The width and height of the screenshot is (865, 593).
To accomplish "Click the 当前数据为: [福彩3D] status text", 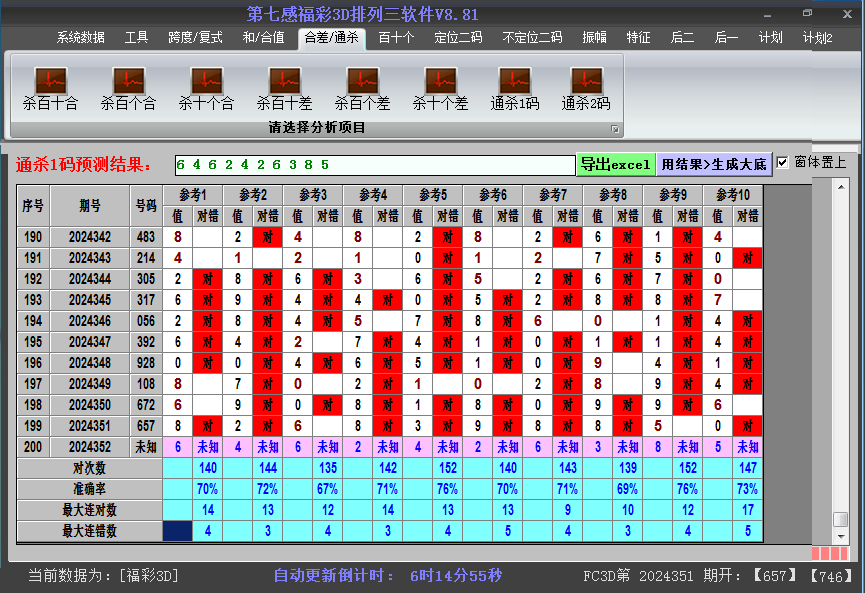I will click(103, 576).
